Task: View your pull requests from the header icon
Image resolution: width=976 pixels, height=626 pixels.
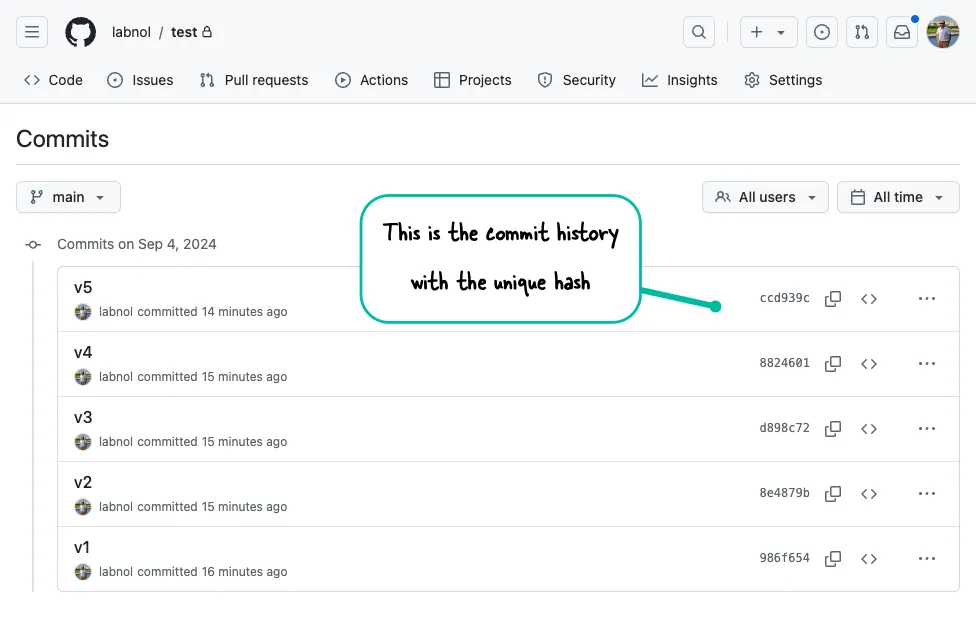Action: [862, 31]
